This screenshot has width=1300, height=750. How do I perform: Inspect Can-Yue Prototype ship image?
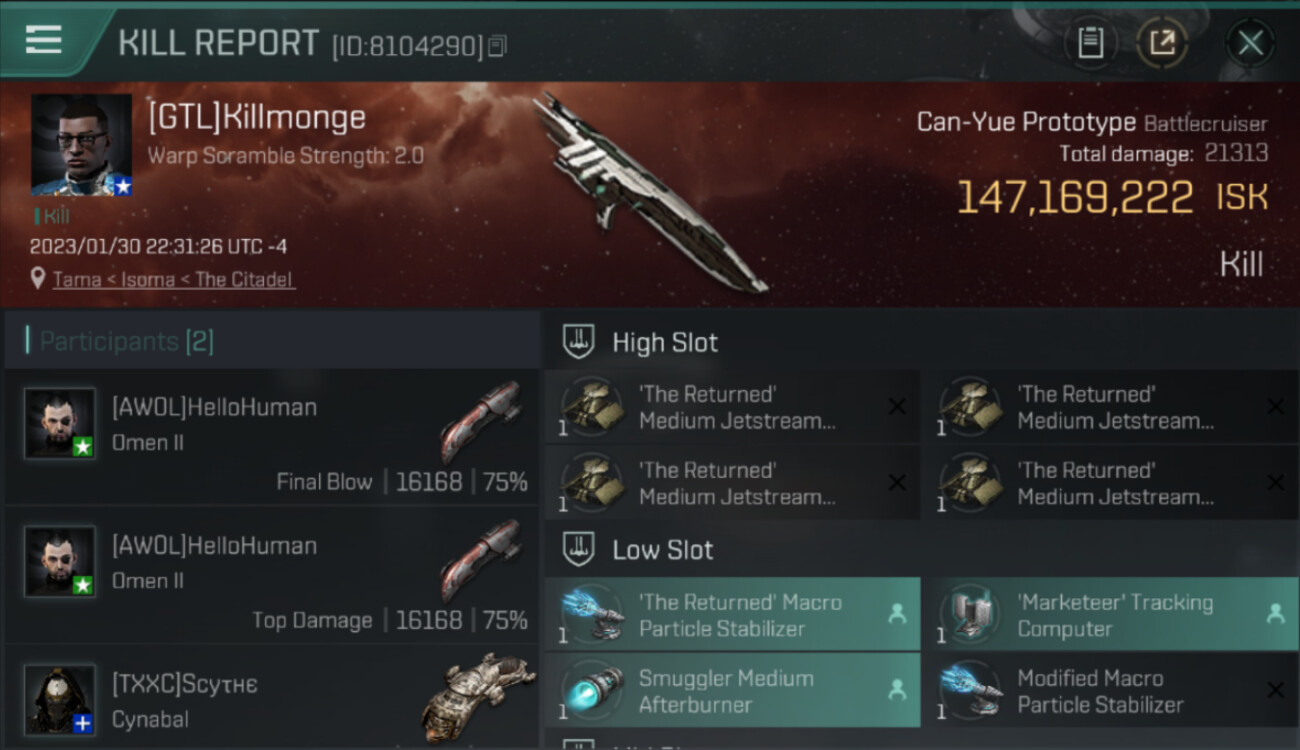point(650,193)
